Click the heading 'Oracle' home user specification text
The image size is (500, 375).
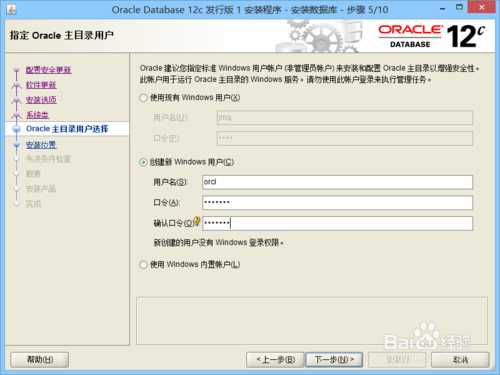(62, 35)
